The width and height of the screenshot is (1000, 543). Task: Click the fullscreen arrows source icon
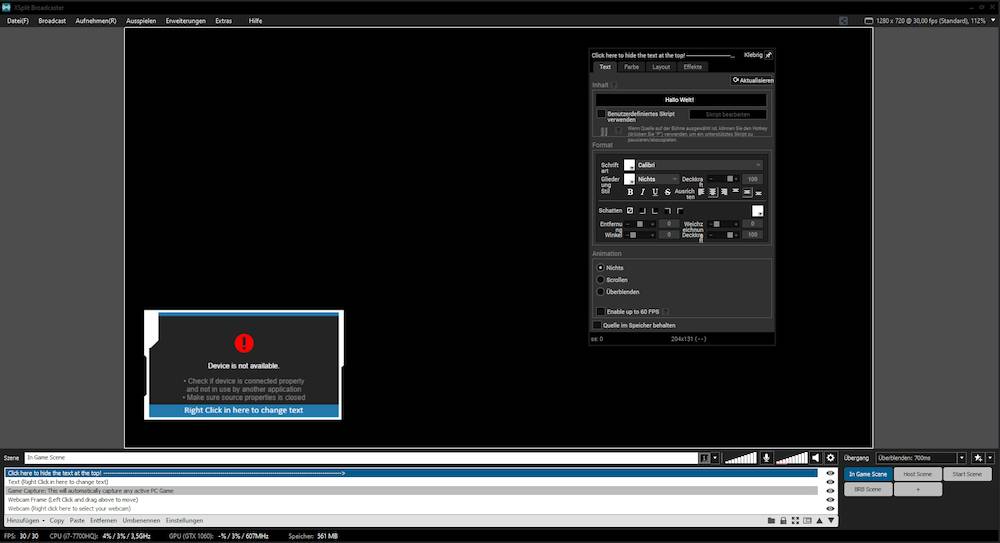[795, 521]
